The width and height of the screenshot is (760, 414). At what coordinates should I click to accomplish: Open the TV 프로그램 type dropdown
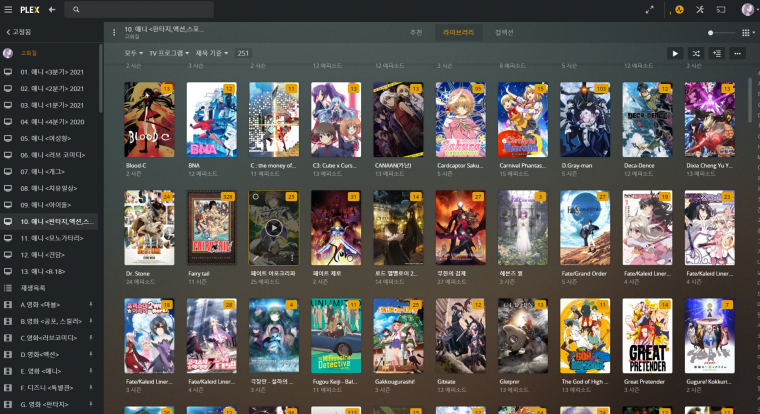click(x=169, y=53)
